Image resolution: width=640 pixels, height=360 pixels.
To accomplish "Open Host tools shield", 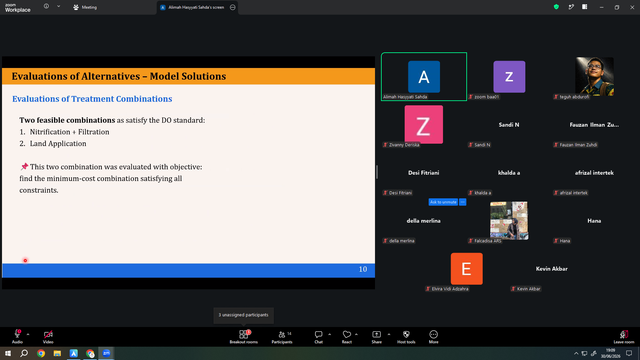I will tap(406, 337).
